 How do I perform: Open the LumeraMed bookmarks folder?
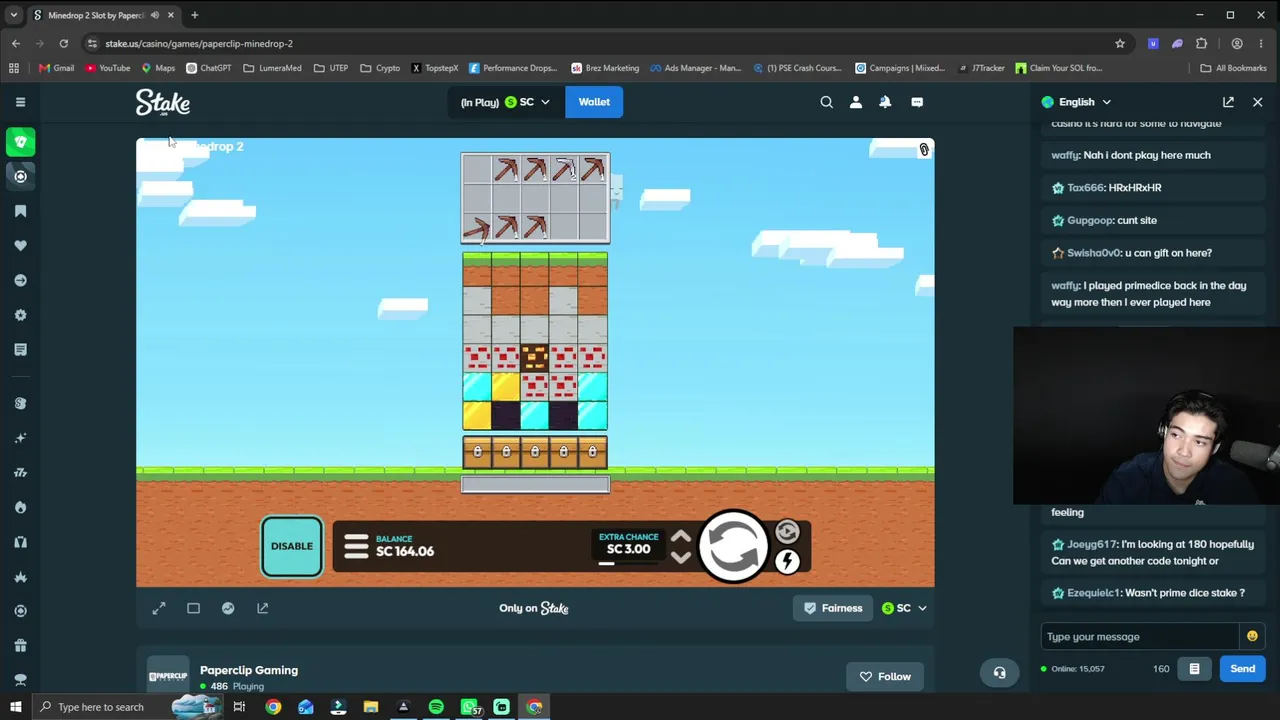(x=272, y=68)
